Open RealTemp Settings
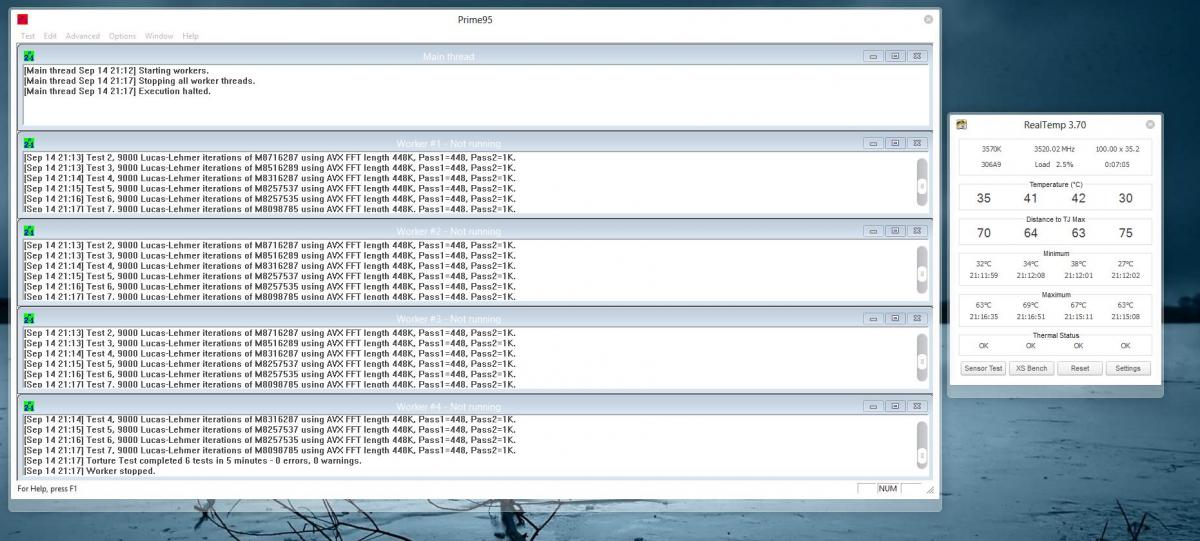Screen dimensions: 1200x541 pyautogui.click(x=1128, y=368)
